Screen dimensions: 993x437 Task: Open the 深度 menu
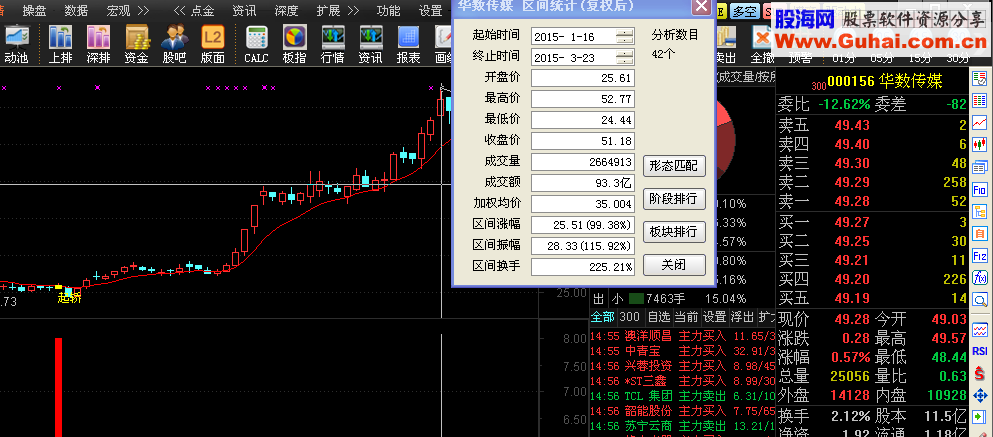click(x=286, y=11)
